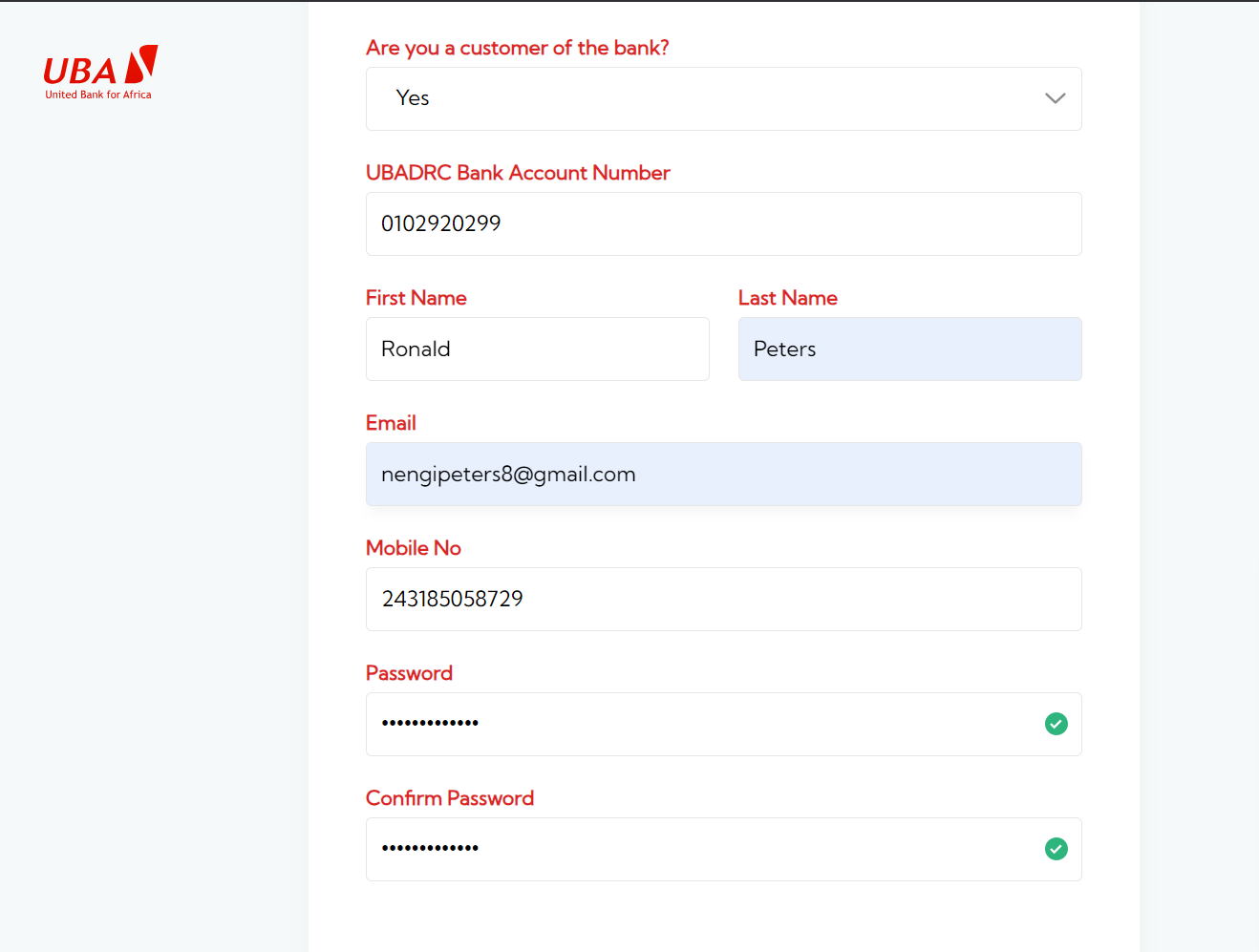This screenshot has height=952, width=1259.
Task: Focus the Mobile No input field
Action: click(x=723, y=600)
